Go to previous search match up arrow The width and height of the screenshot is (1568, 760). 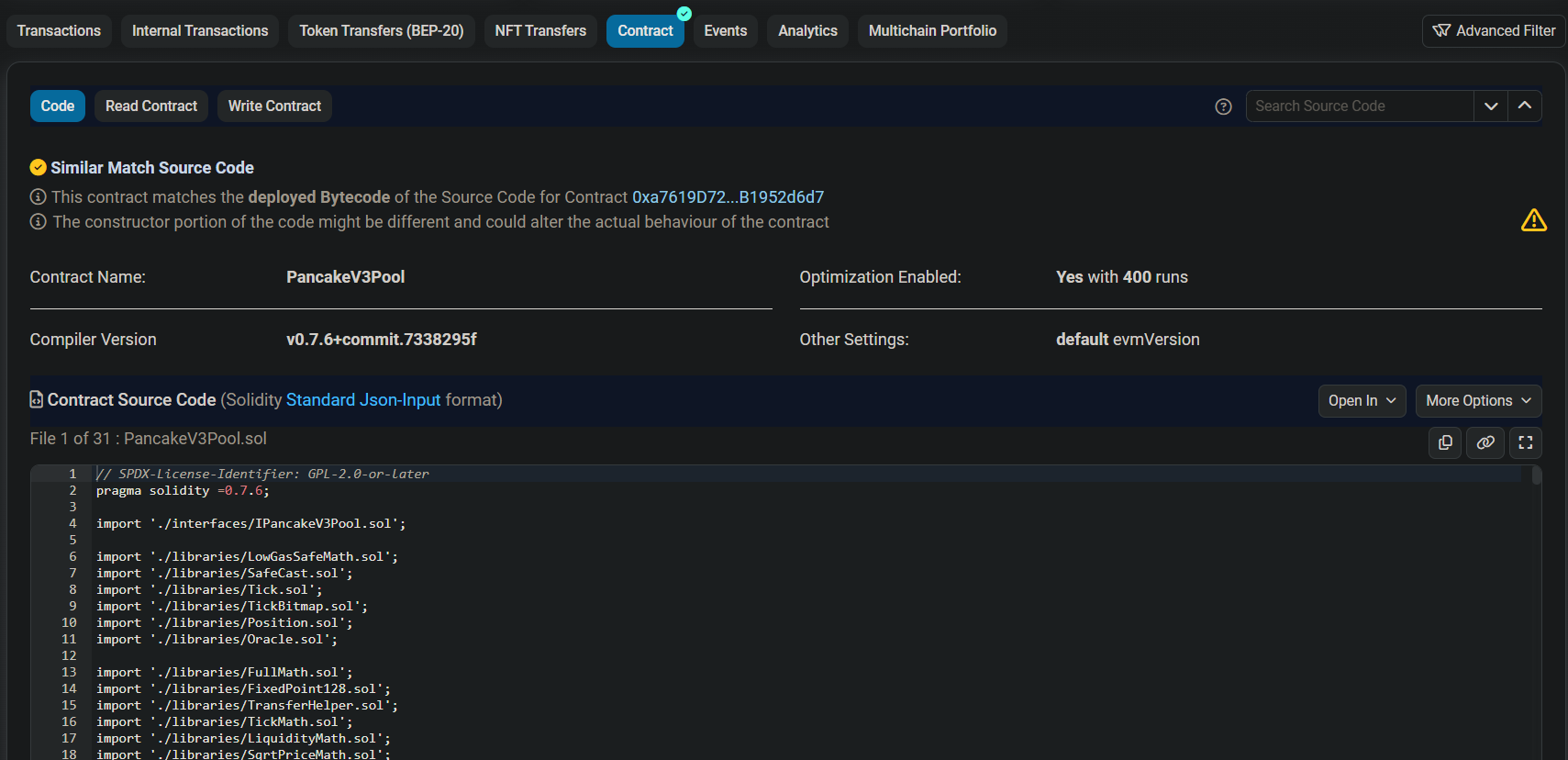[1525, 106]
